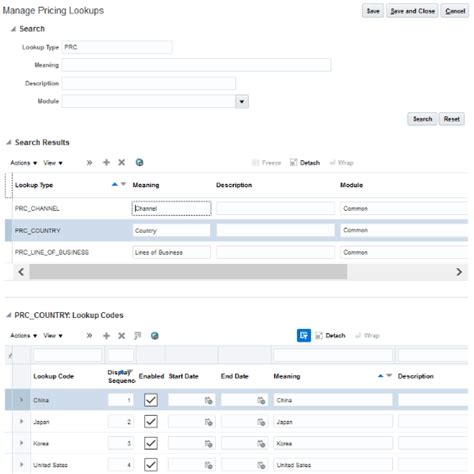Delete the selected lookup code with X icon

pyautogui.click(x=122, y=336)
